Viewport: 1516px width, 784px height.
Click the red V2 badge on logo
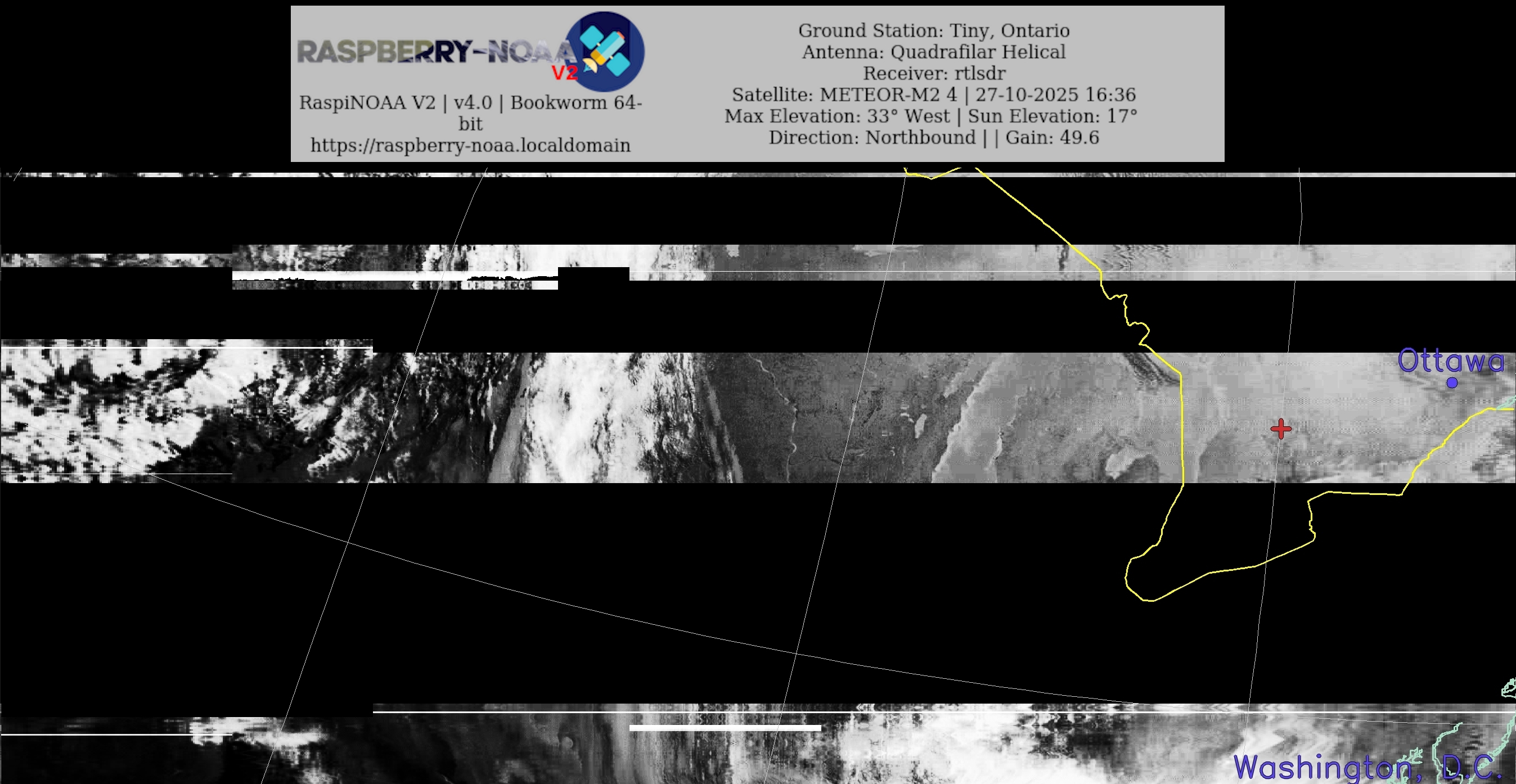[564, 73]
